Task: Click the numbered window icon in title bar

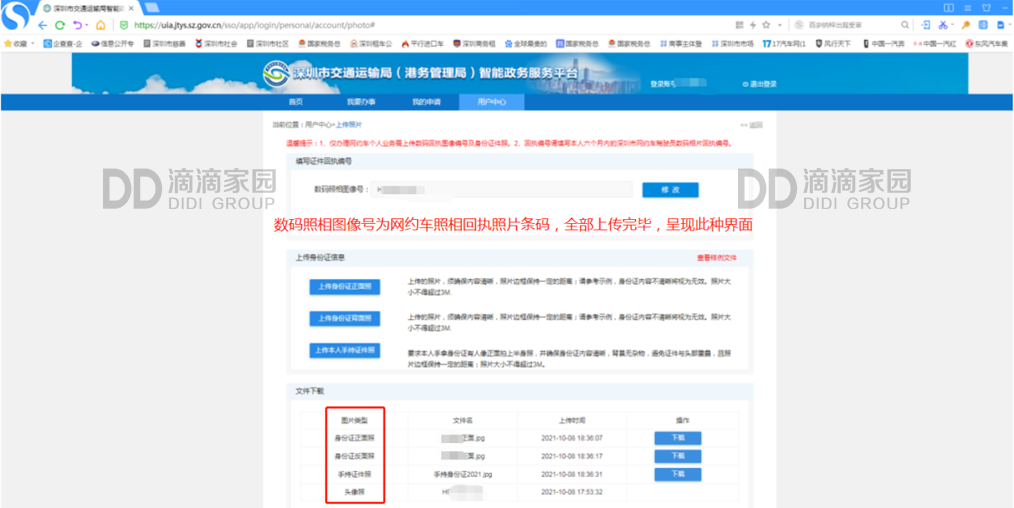Action: [x=949, y=8]
